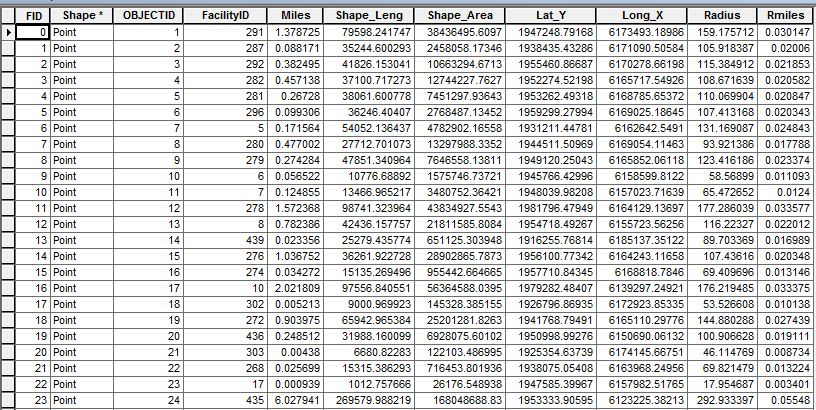Image resolution: width=816 pixels, height=410 pixels.
Task: Click Shape_Area cell 38436495.6097
Action: (459, 32)
